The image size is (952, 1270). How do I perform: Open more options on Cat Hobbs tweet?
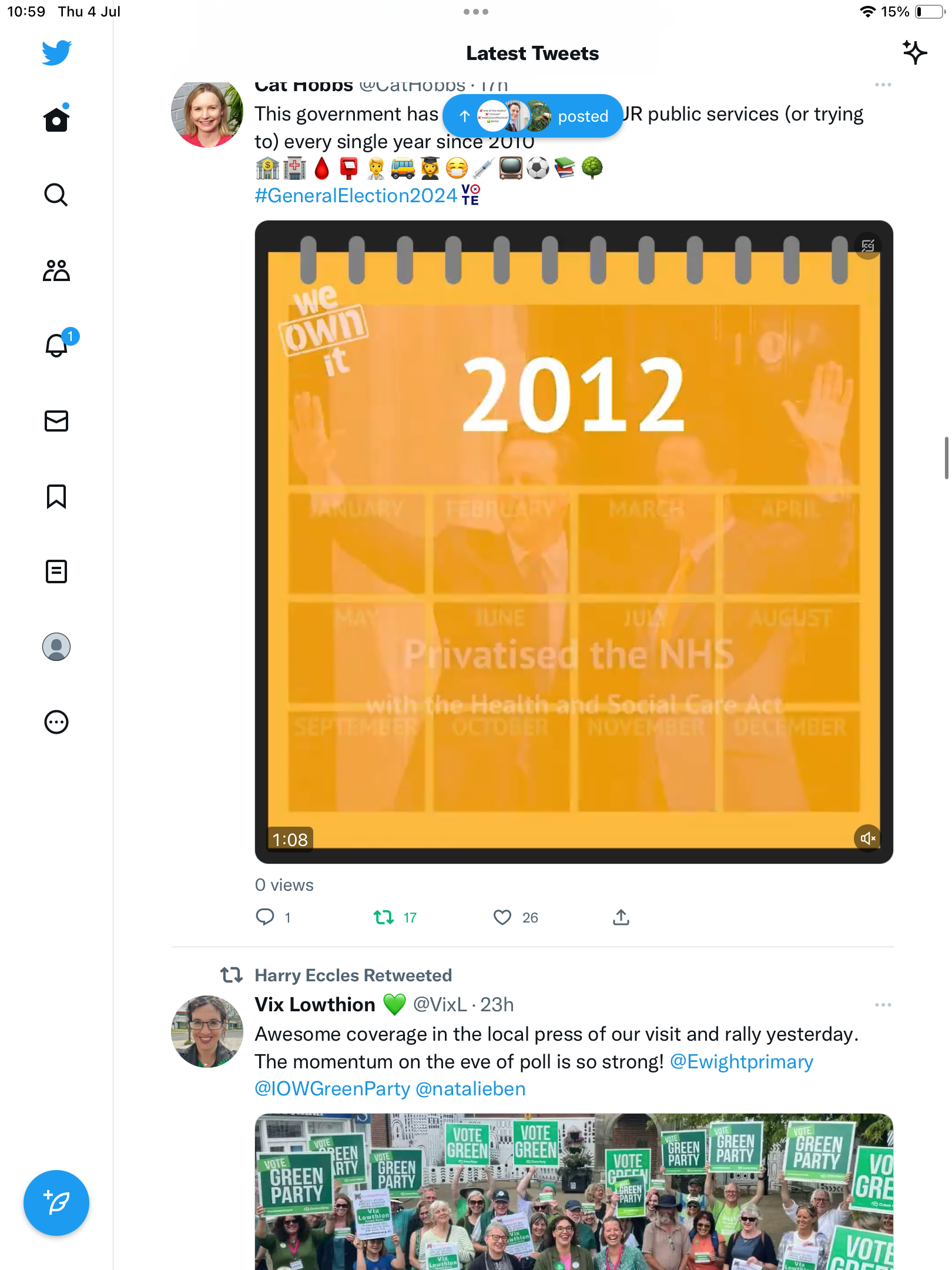click(883, 85)
